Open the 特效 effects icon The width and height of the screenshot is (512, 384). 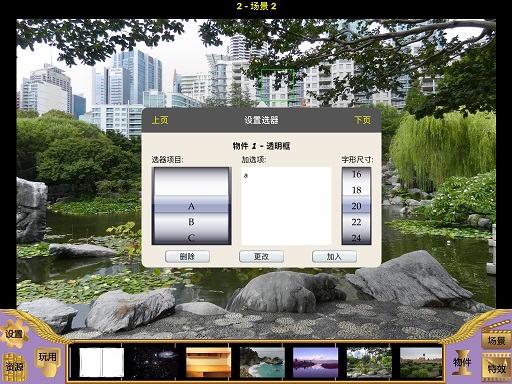[x=497, y=368]
